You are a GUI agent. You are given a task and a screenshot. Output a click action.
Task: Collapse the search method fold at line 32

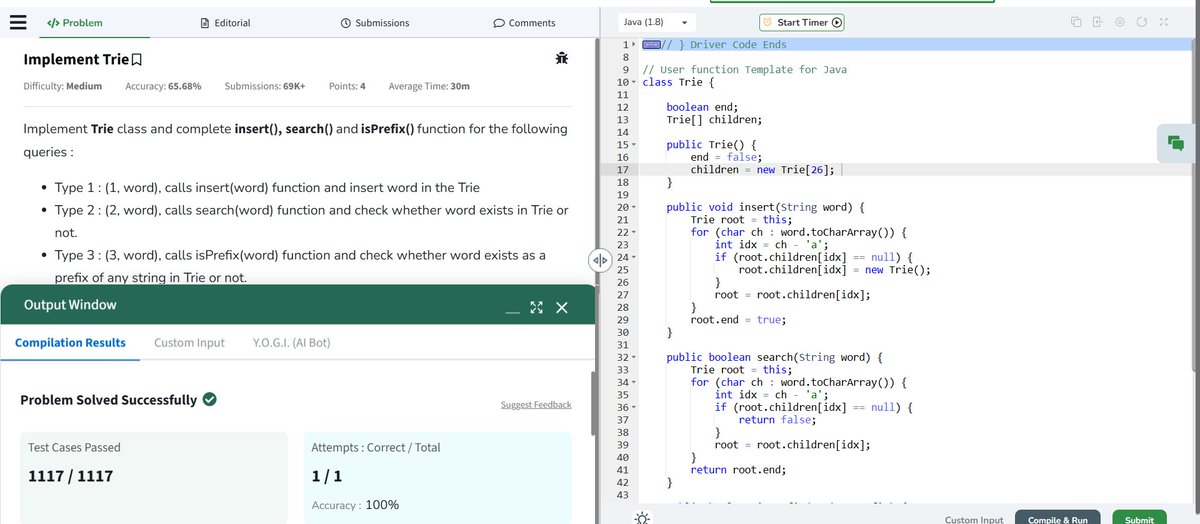point(634,357)
